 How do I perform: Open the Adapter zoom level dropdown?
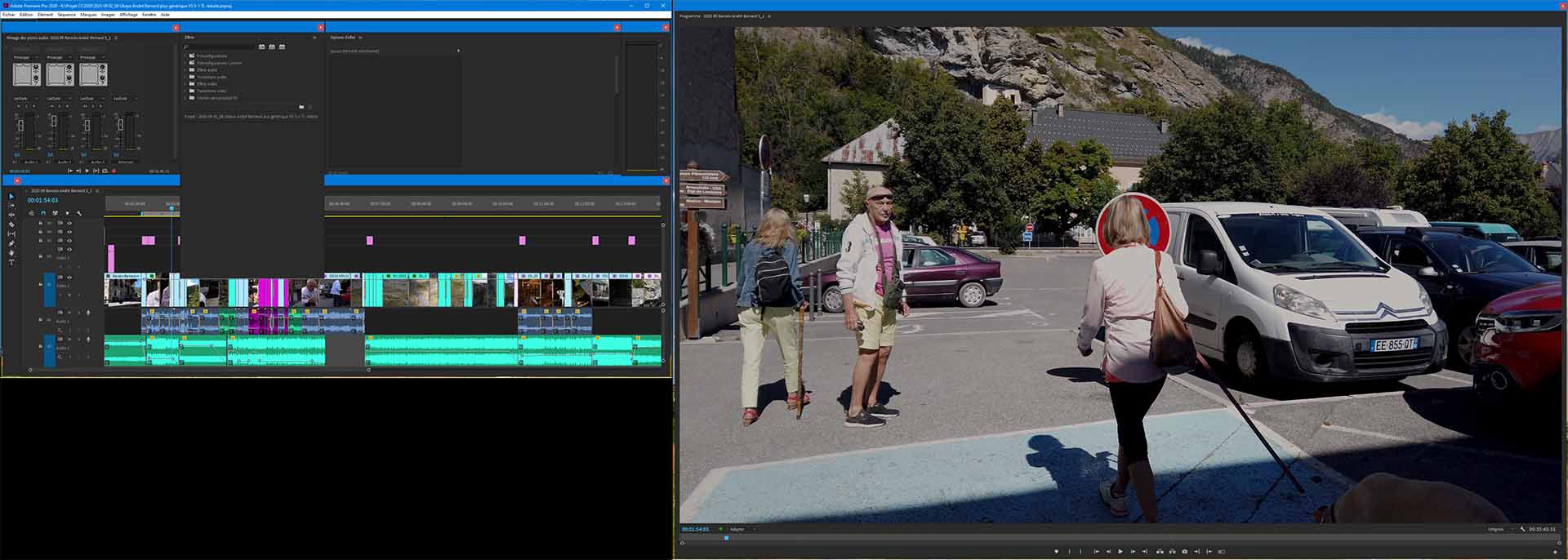pos(742,529)
